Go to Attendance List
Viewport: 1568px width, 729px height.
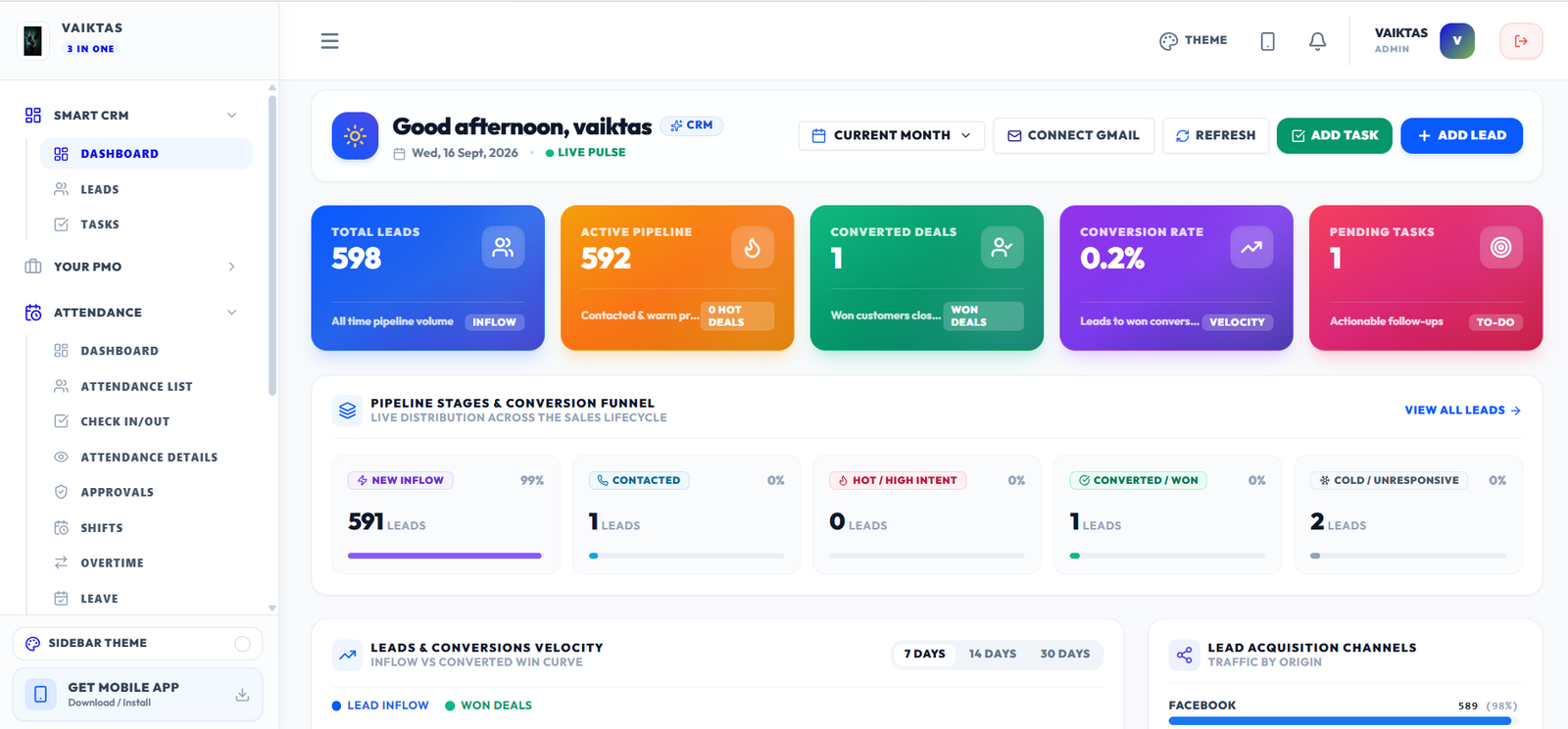[x=146, y=387]
